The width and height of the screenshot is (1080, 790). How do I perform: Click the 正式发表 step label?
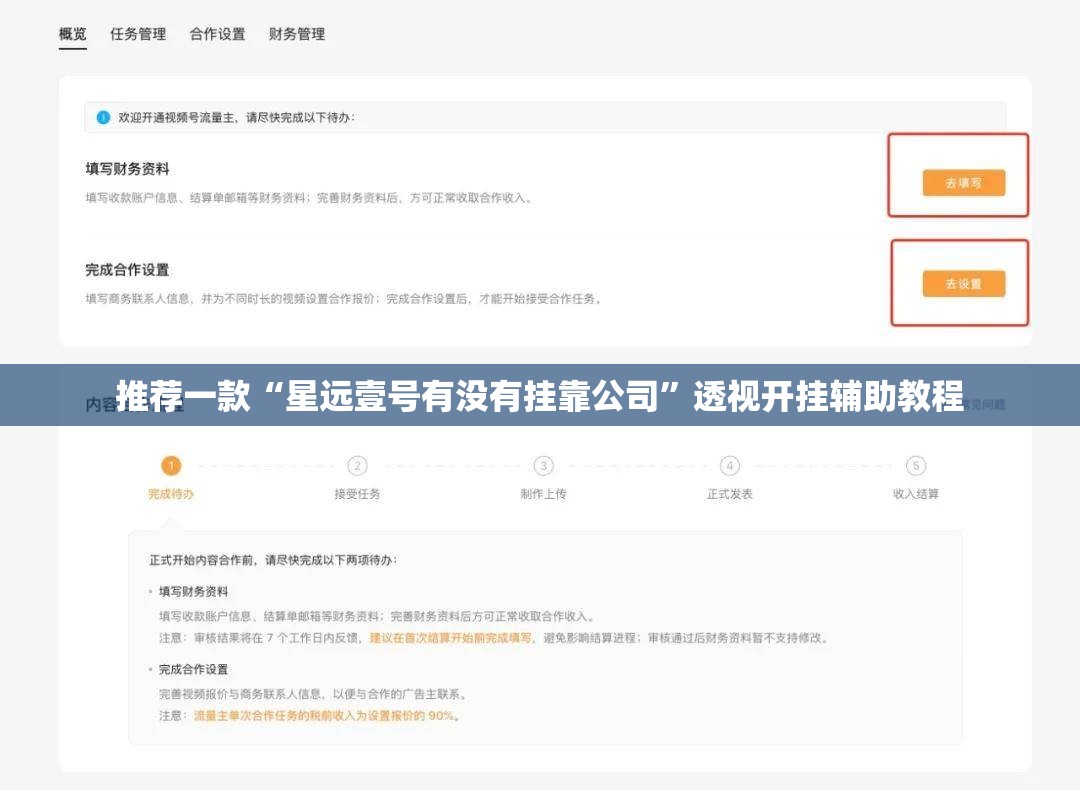729,494
